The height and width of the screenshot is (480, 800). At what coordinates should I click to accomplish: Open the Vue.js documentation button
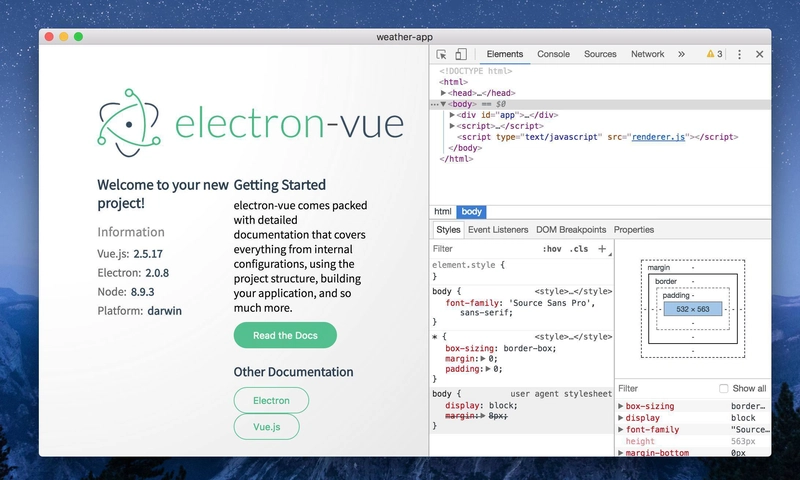click(267, 426)
